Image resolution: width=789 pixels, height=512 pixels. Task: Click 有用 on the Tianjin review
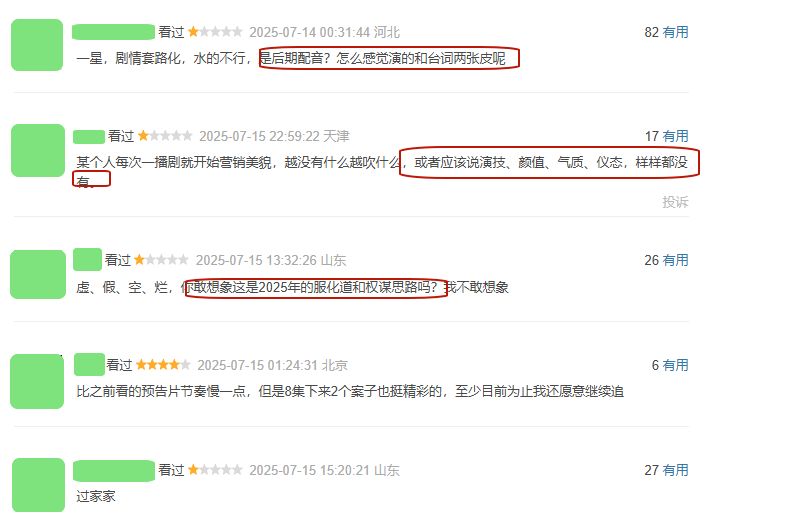[675, 136]
